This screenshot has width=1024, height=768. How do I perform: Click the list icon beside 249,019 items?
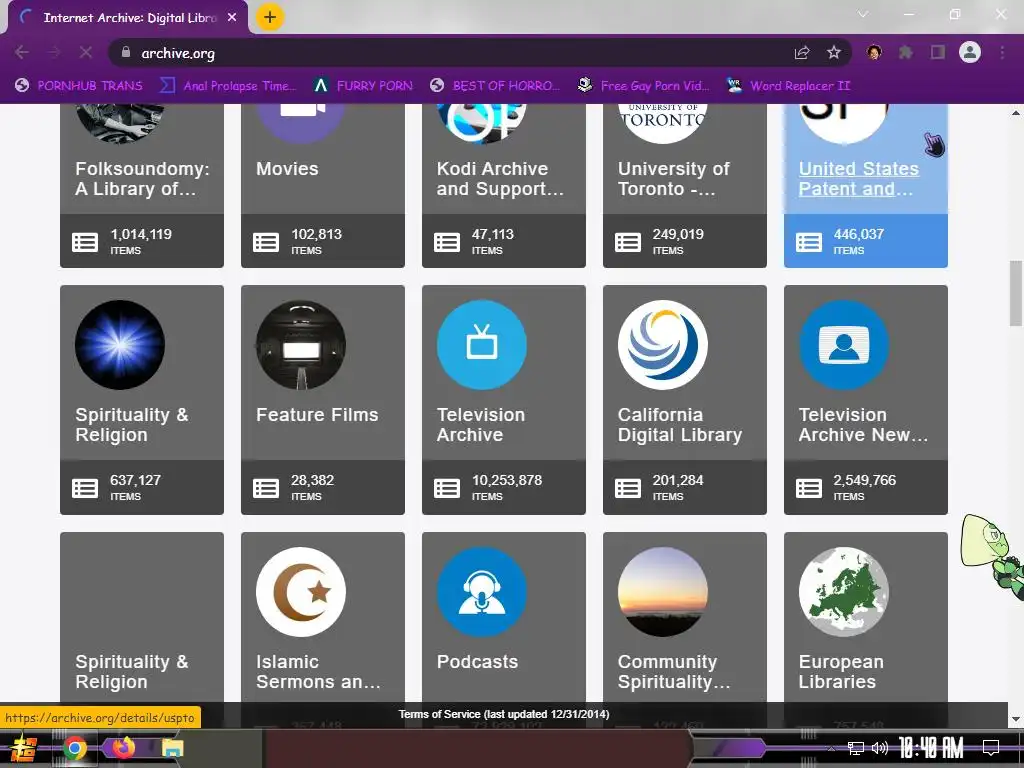[x=628, y=242]
